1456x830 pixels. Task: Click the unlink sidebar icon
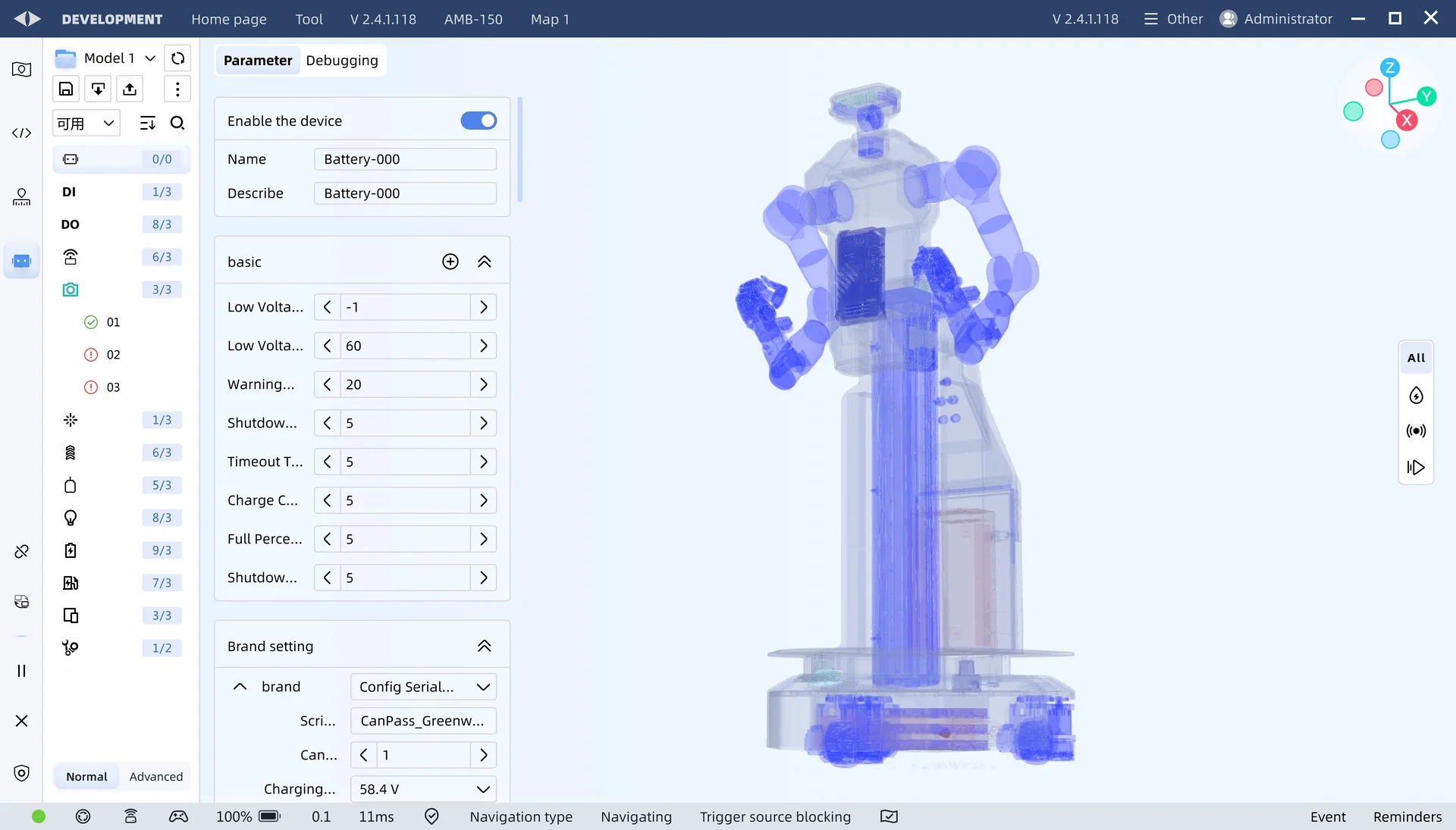pyautogui.click(x=22, y=551)
